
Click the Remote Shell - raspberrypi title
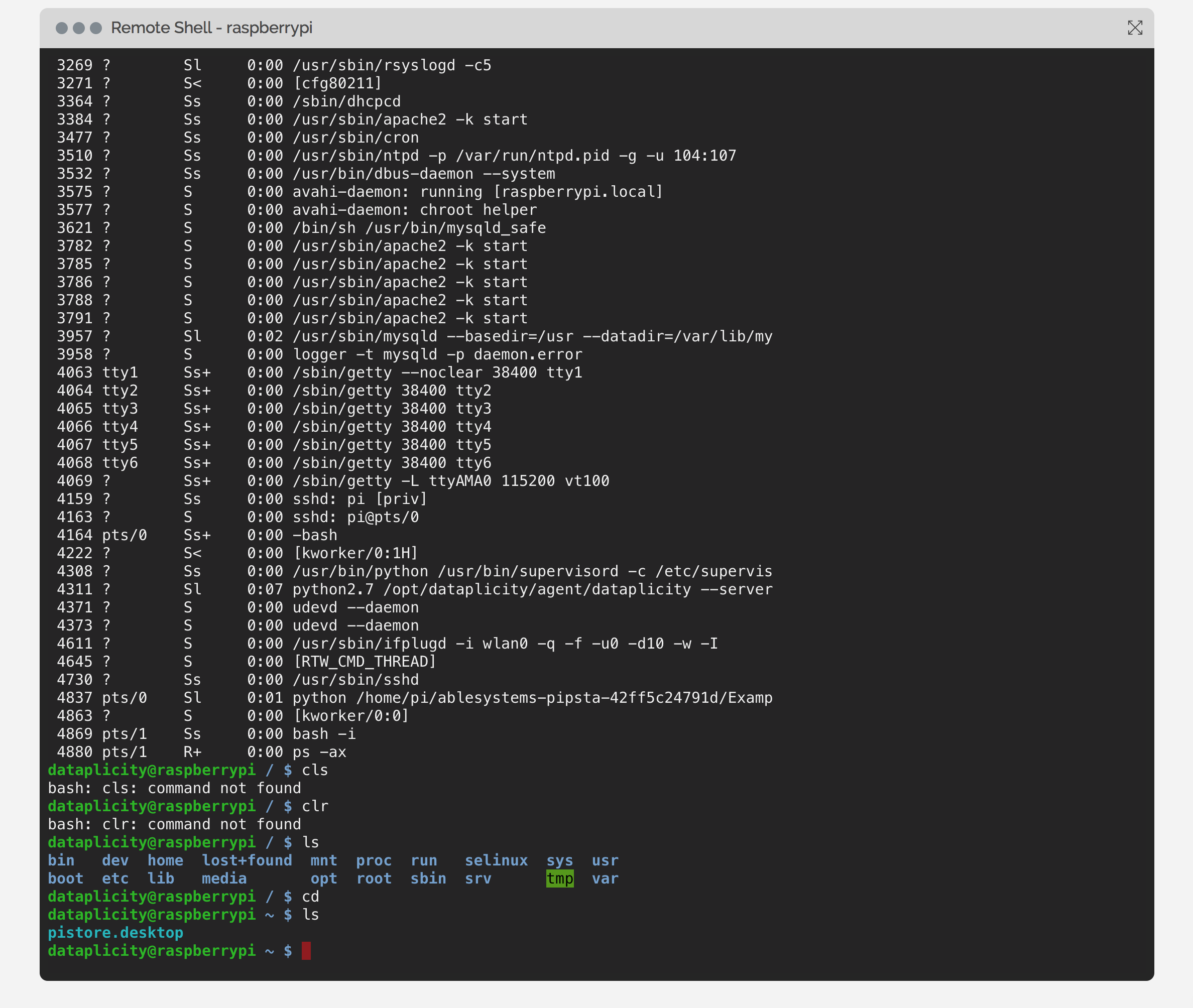211,28
